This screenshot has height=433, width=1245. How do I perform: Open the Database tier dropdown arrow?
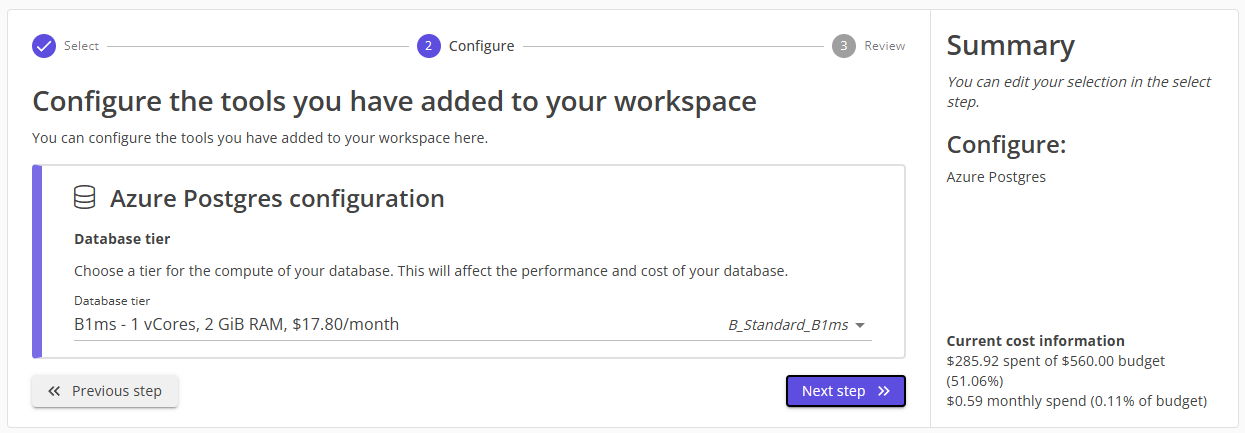point(860,325)
